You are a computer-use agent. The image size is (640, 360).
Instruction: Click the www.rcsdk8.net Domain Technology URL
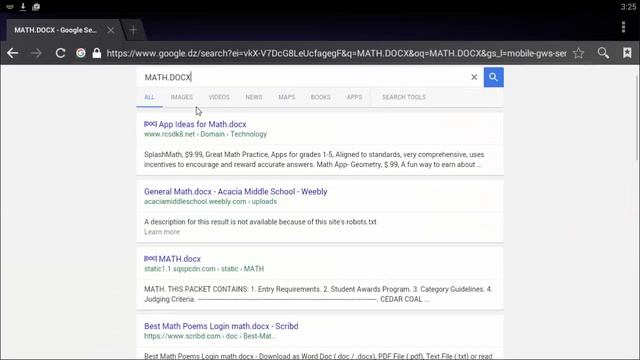[205, 134]
